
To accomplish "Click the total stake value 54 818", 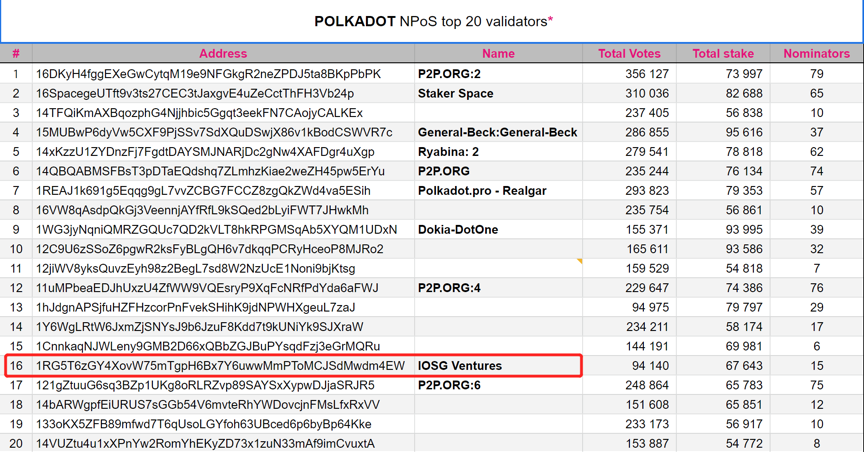I will (744, 268).
